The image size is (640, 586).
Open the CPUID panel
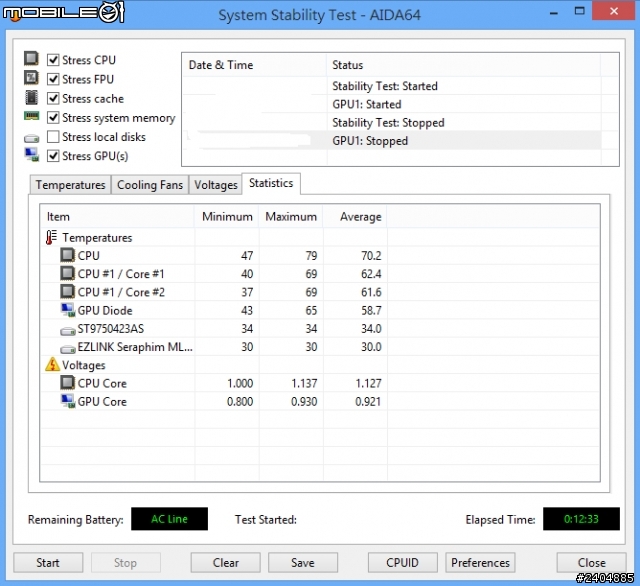[402, 563]
